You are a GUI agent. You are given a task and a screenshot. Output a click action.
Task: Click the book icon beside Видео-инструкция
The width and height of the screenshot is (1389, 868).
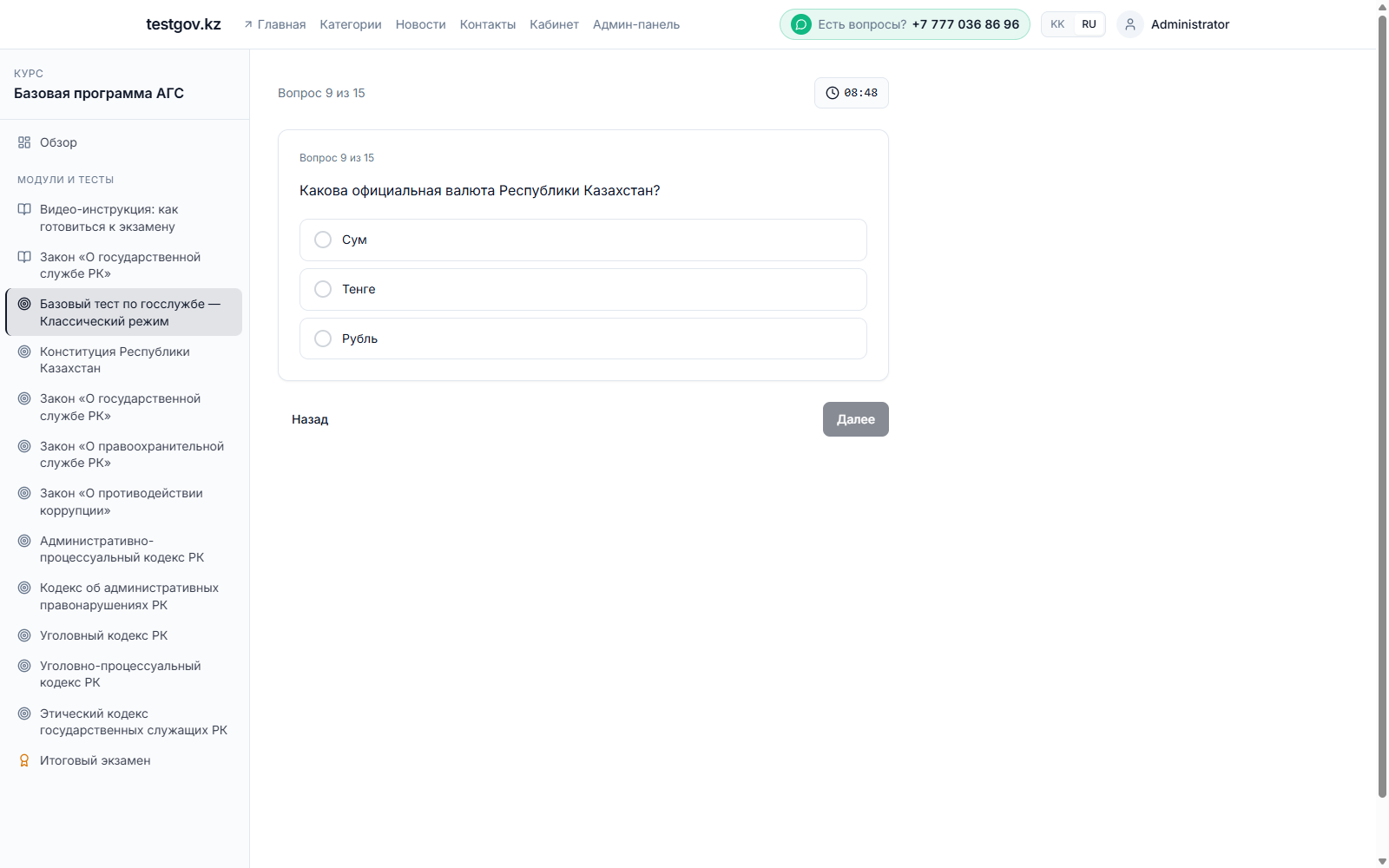(x=24, y=209)
